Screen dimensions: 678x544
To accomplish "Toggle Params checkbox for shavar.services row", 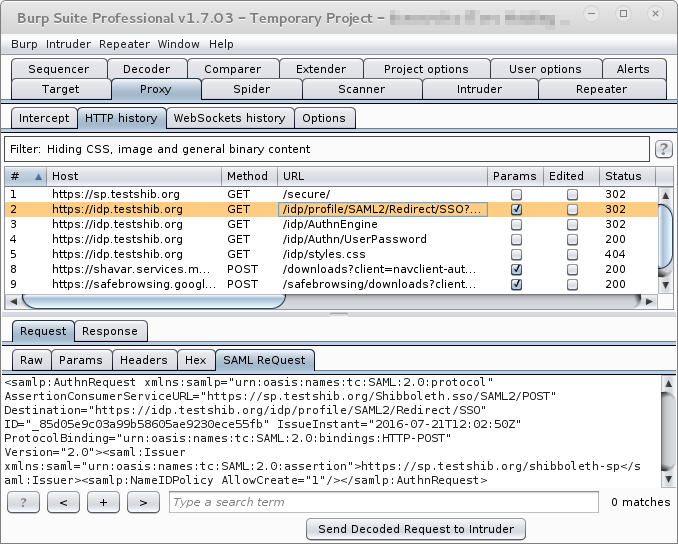I will click(x=516, y=269).
